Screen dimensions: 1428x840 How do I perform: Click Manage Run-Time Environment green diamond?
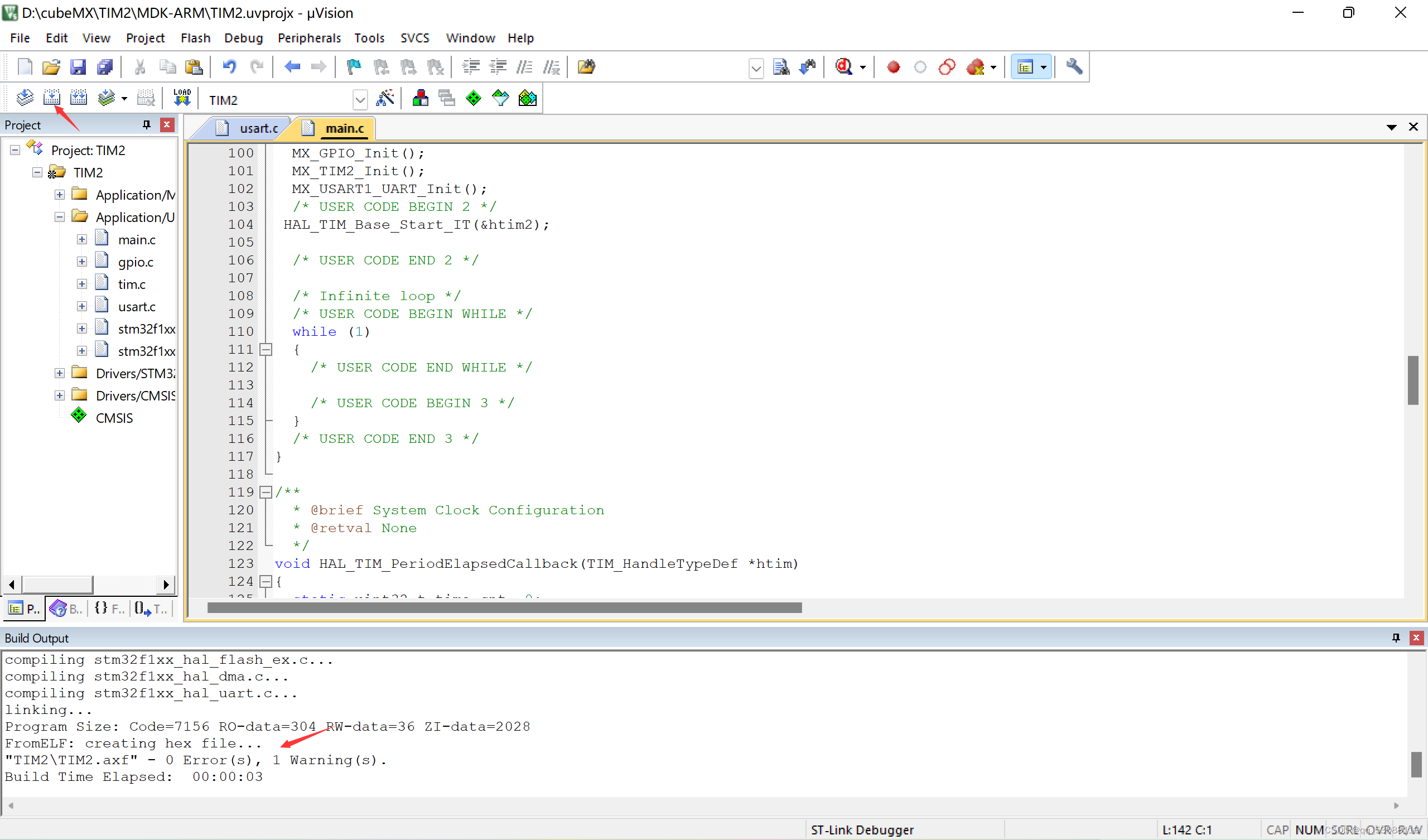(x=473, y=98)
